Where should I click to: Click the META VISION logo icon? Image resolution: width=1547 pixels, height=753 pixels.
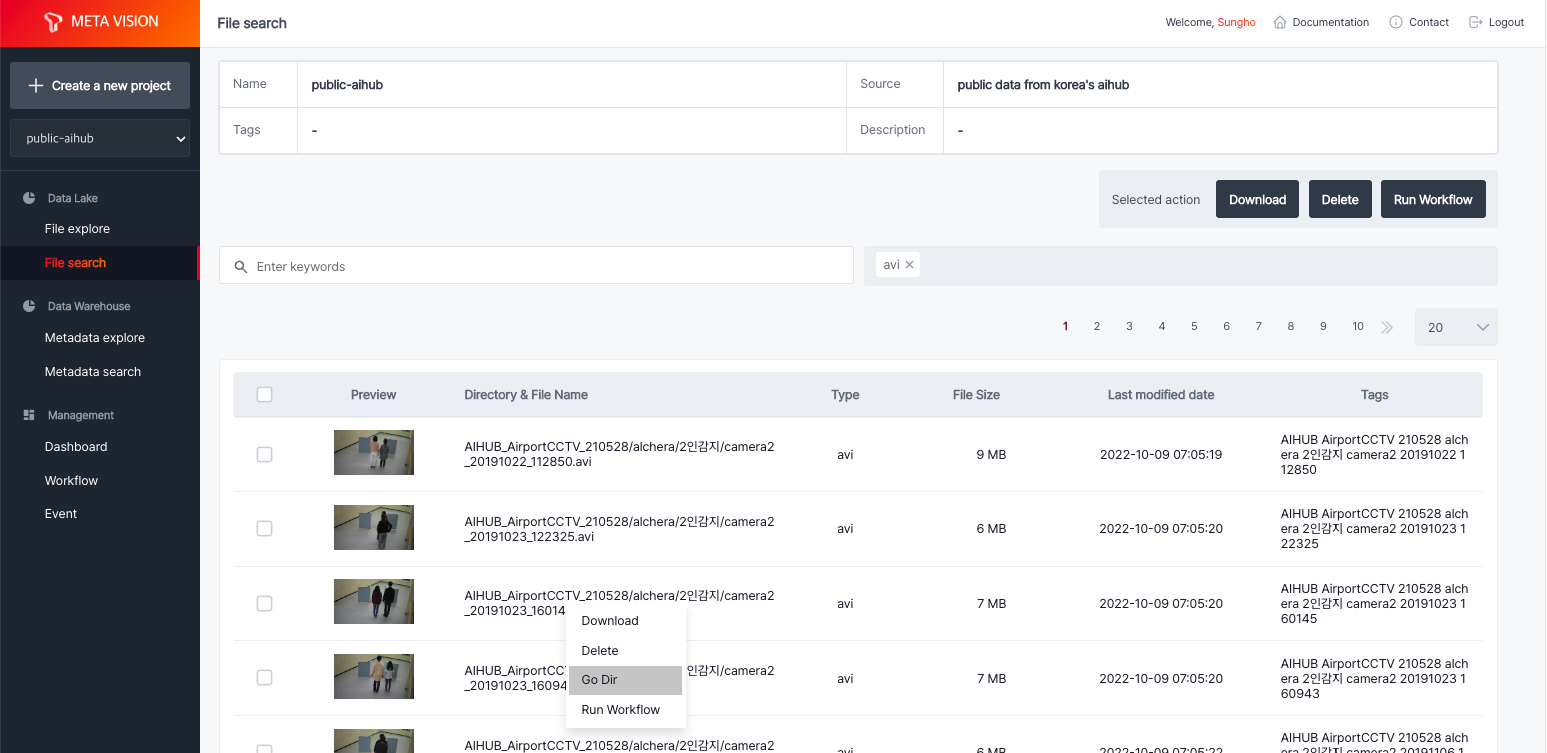coord(53,22)
